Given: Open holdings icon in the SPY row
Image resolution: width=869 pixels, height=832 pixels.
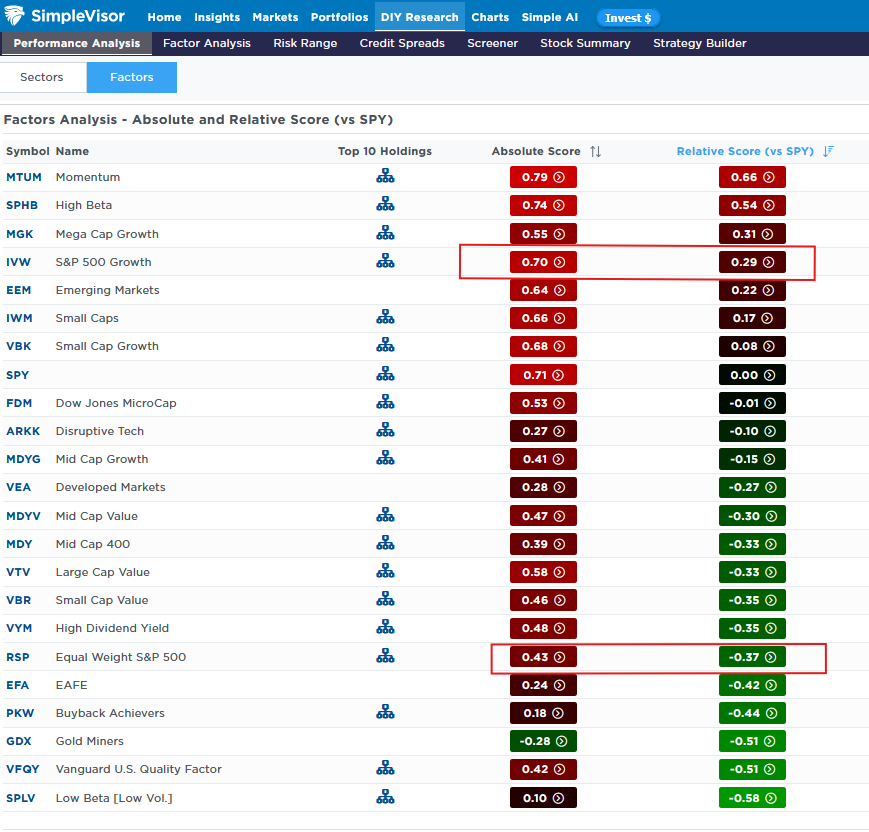Looking at the screenshot, I should 385,375.
